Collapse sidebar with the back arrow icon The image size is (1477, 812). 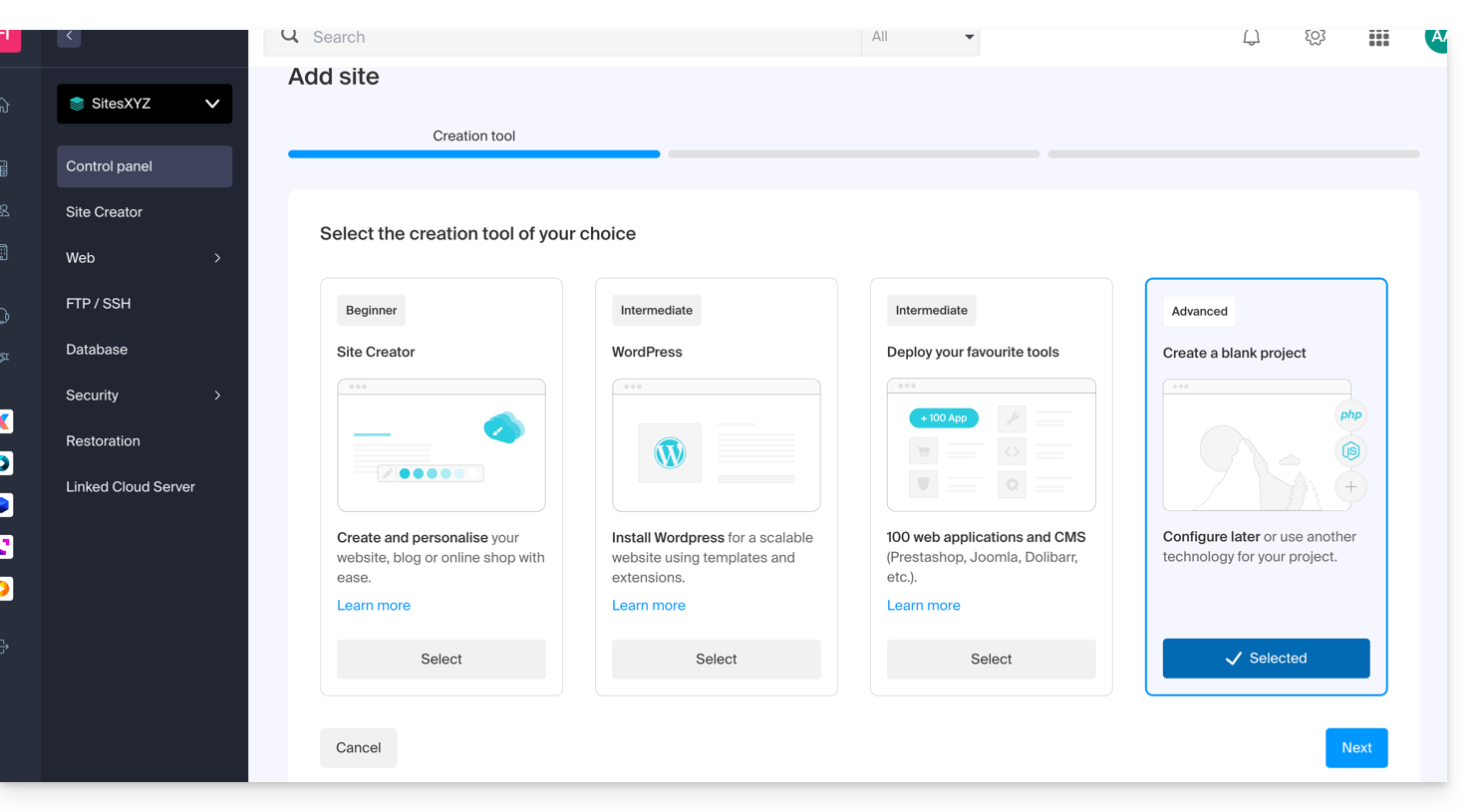coord(69,36)
